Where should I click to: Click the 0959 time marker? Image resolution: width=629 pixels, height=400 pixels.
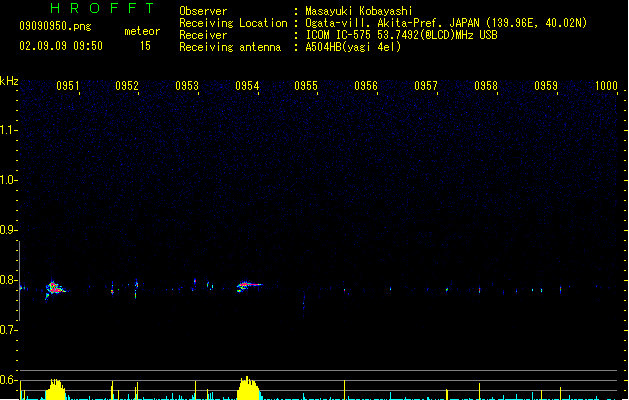546,86
